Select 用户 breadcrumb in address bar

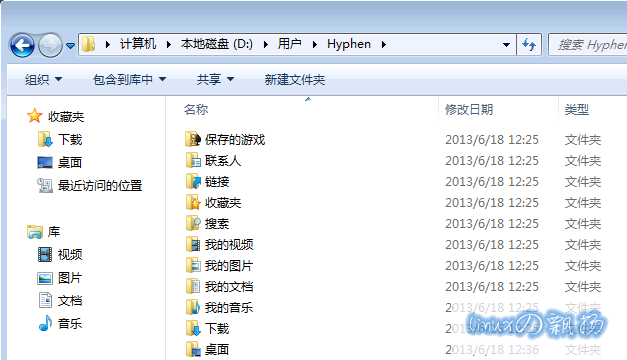click(x=290, y=44)
